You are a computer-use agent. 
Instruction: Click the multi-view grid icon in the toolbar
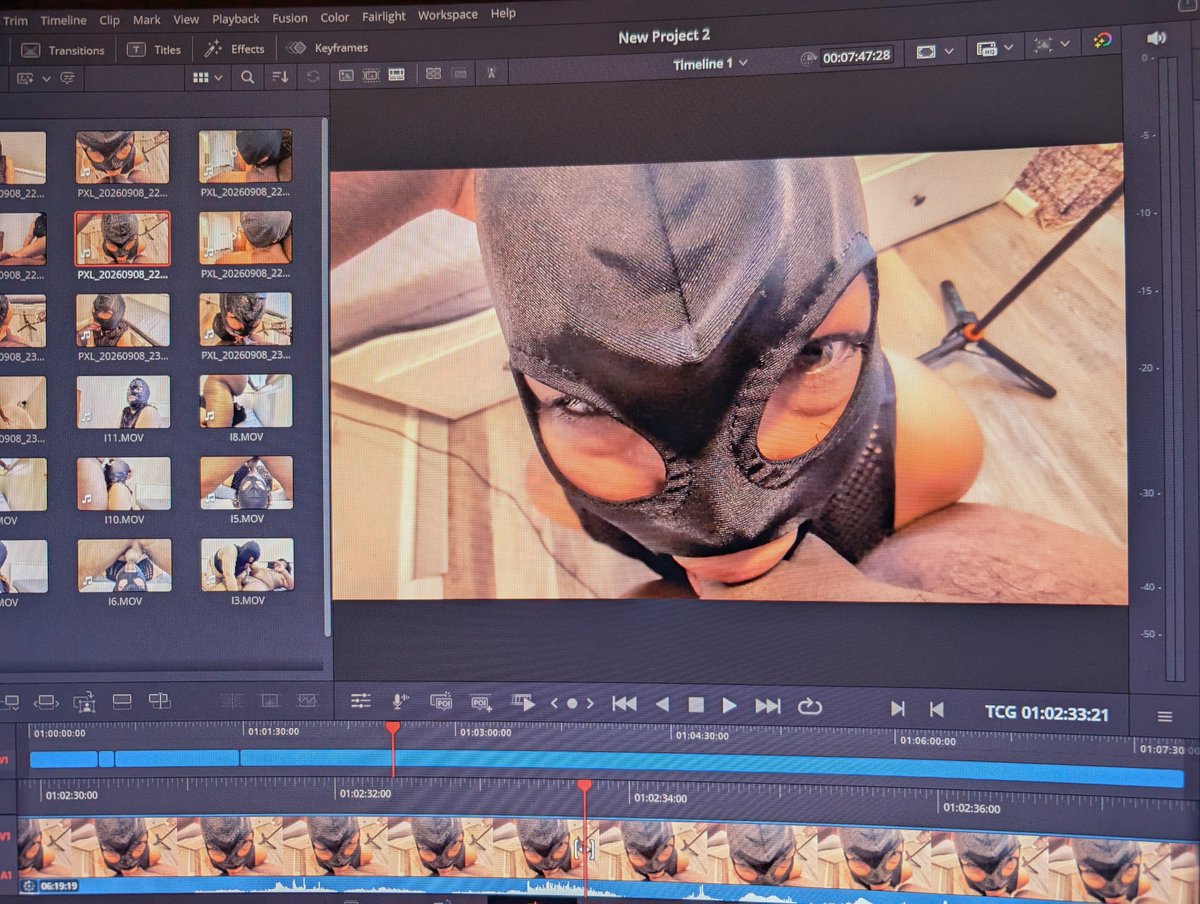pyautogui.click(x=433, y=74)
